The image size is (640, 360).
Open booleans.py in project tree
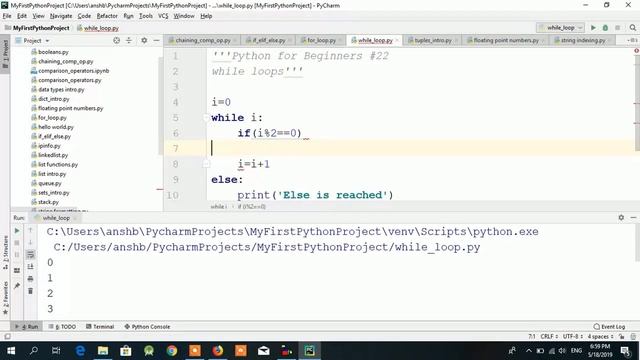[53, 52]
